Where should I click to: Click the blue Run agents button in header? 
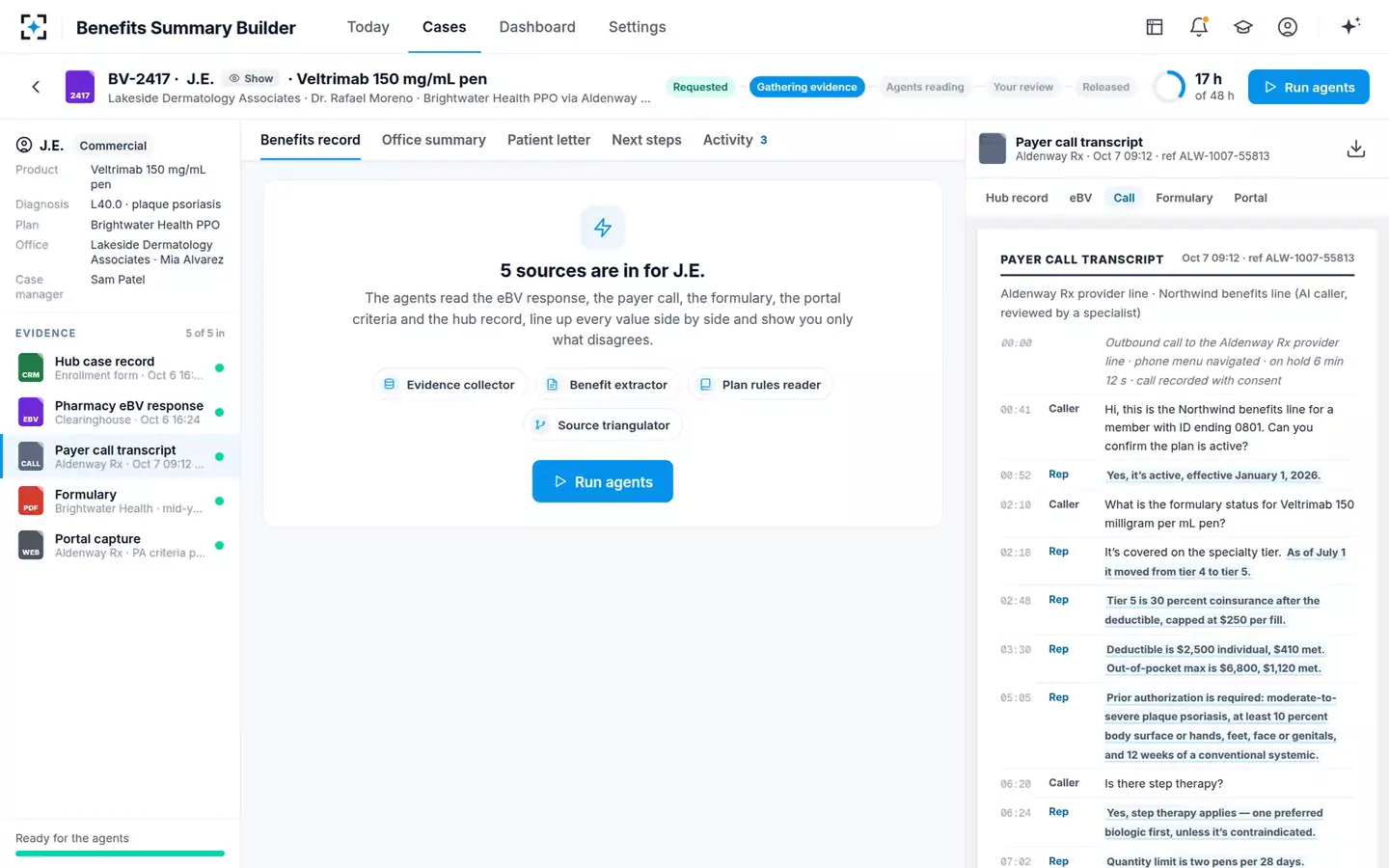pyautogui.click(x=1309, y=87)
